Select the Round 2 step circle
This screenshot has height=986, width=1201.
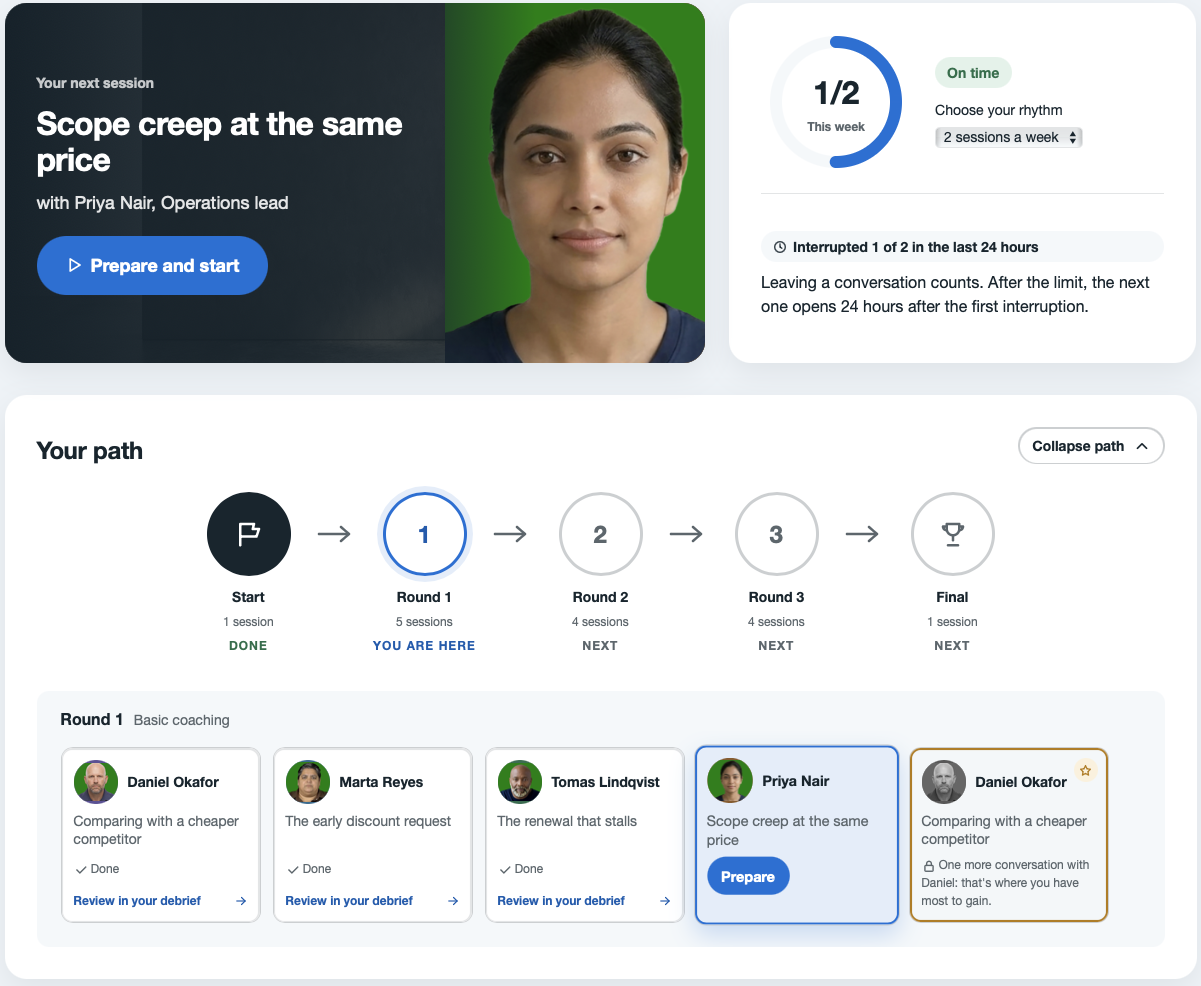tap(600, 535)
